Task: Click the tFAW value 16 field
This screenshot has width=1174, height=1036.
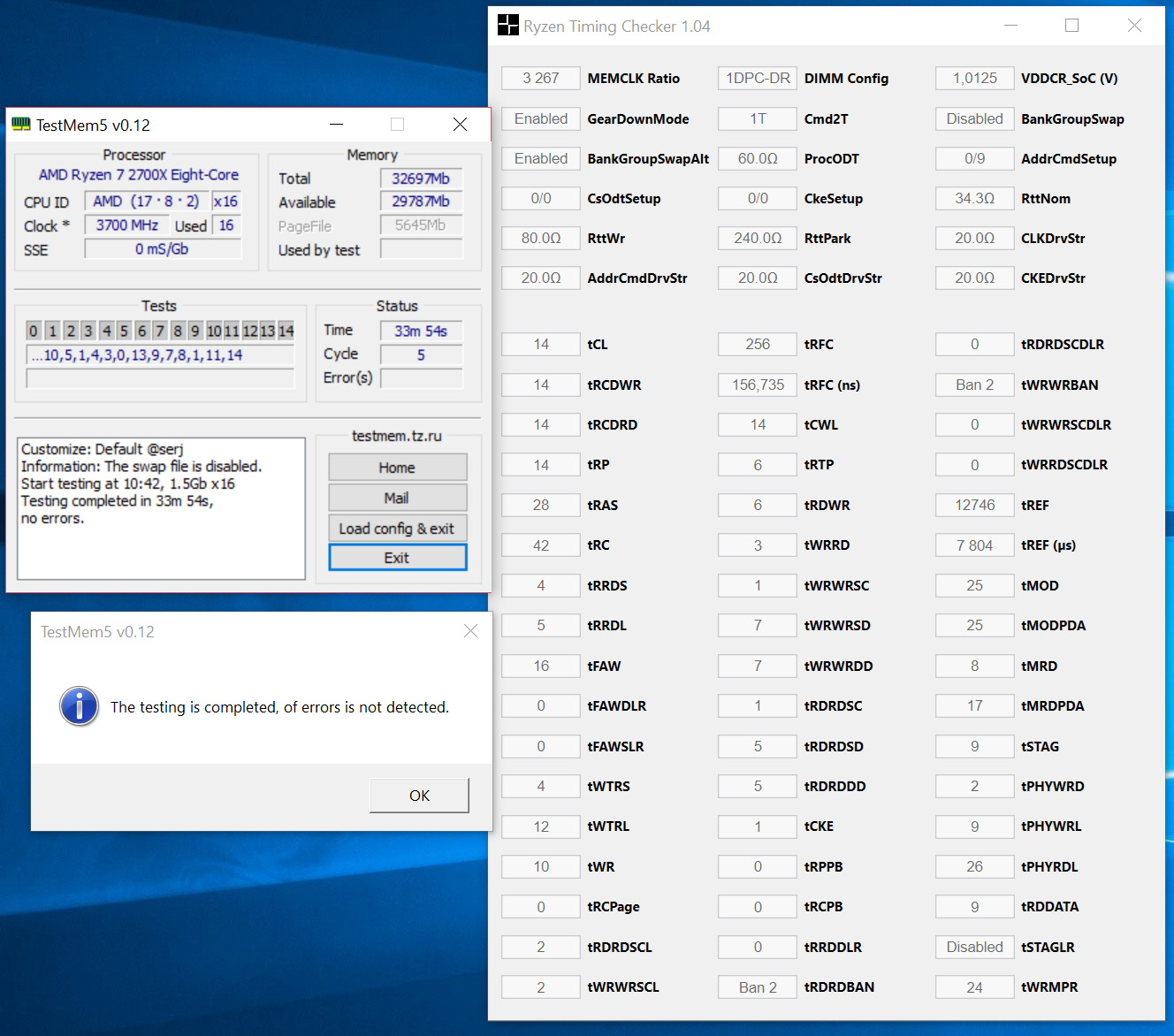Action: point(541,666)
